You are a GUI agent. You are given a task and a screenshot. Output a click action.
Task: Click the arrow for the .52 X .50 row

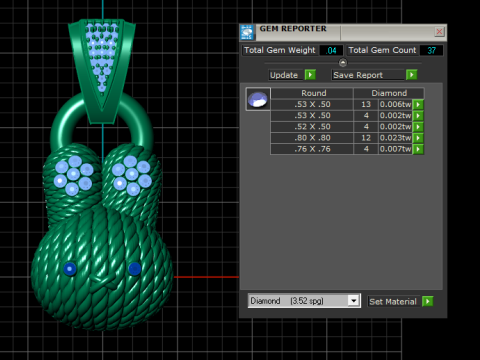click(418, 127)
